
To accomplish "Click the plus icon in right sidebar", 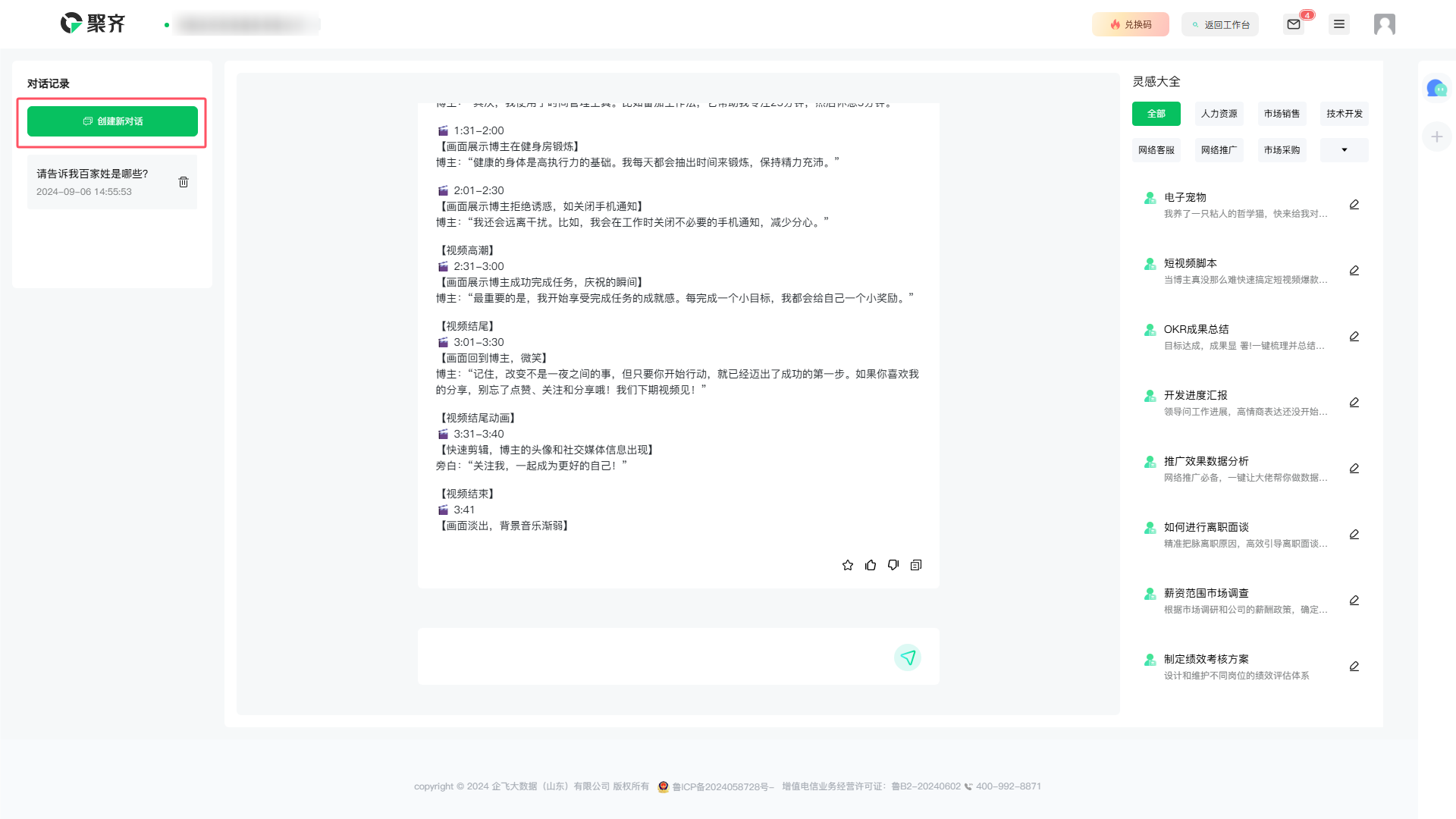I will [x=1437, y=136].
